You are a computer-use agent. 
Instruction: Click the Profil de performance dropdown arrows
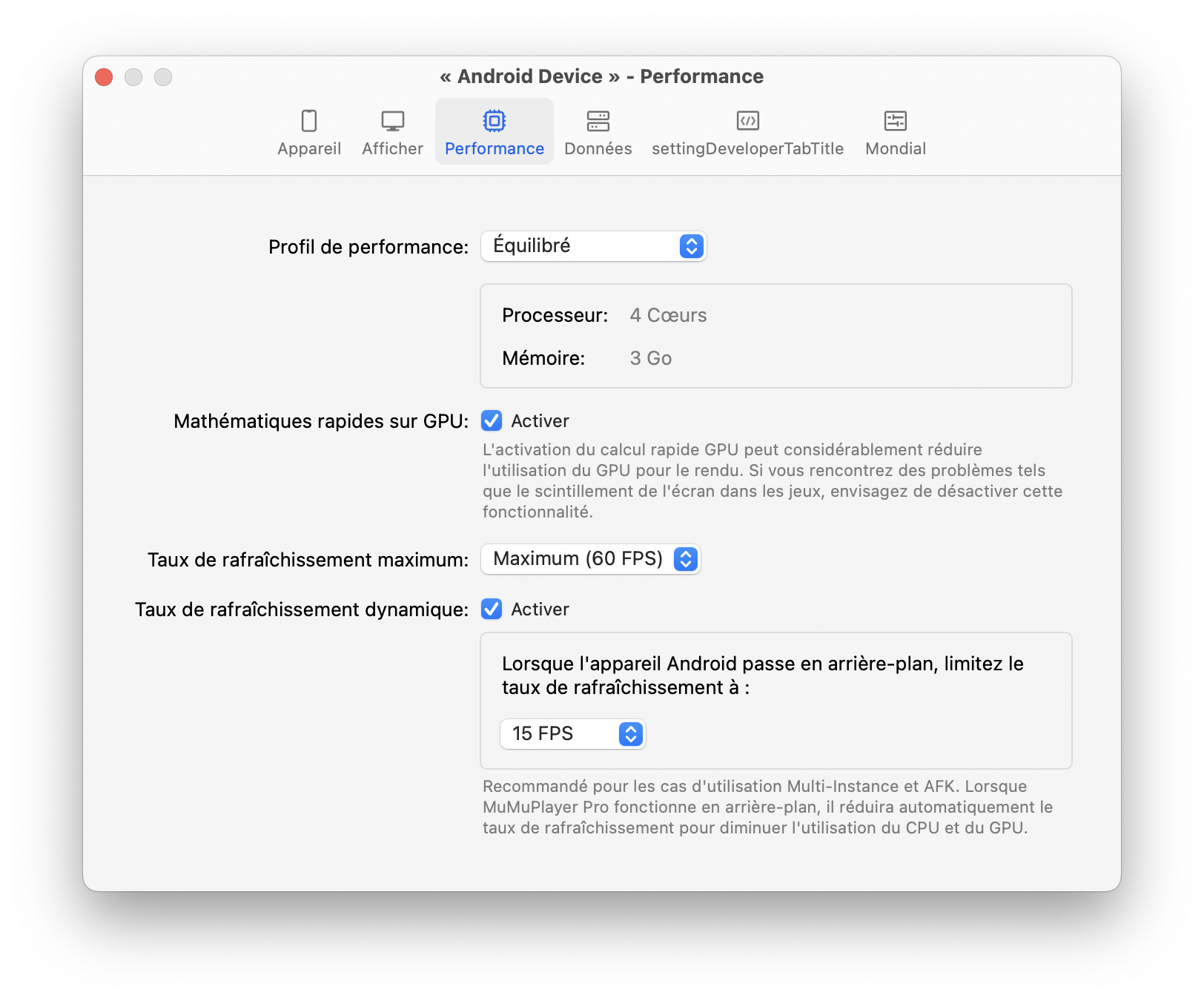[691, 246]
